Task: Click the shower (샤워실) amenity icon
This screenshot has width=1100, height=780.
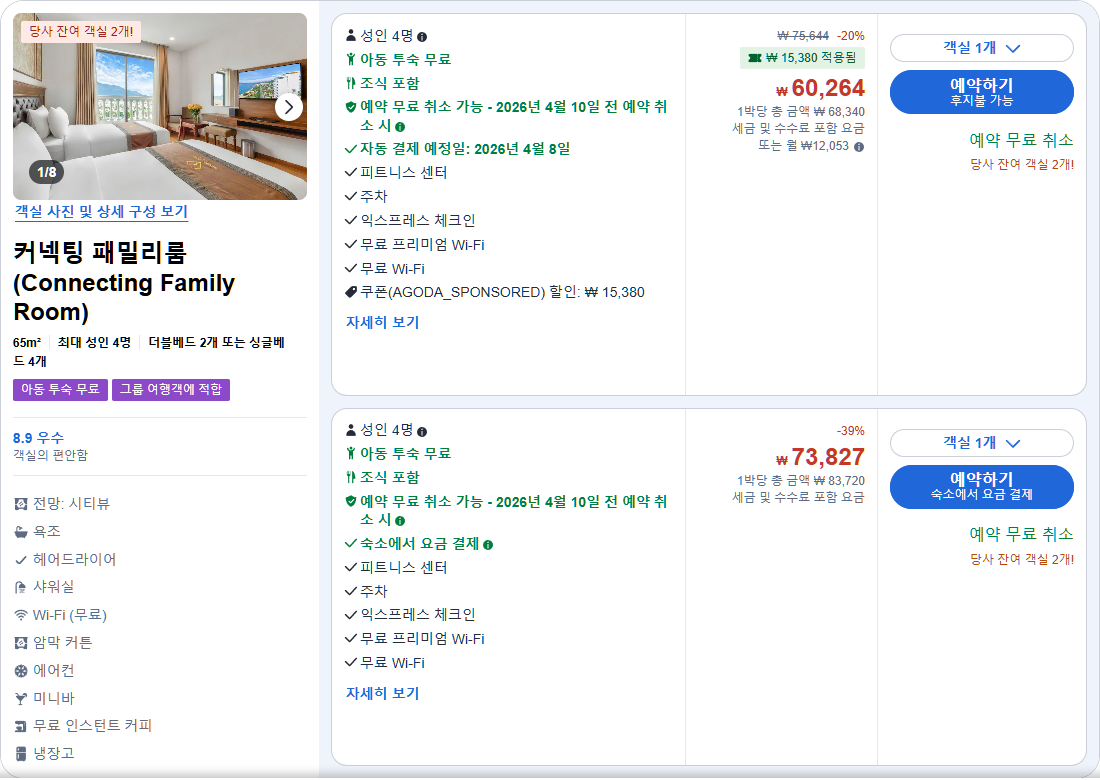Action: tap(21, 587)
